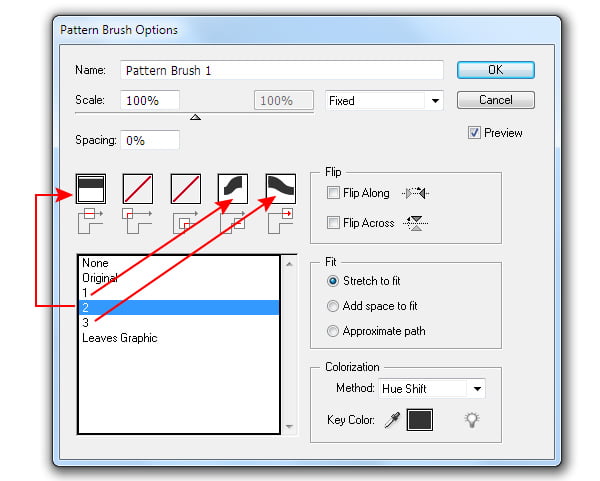Click OK to confirm brush

point(496,70)
